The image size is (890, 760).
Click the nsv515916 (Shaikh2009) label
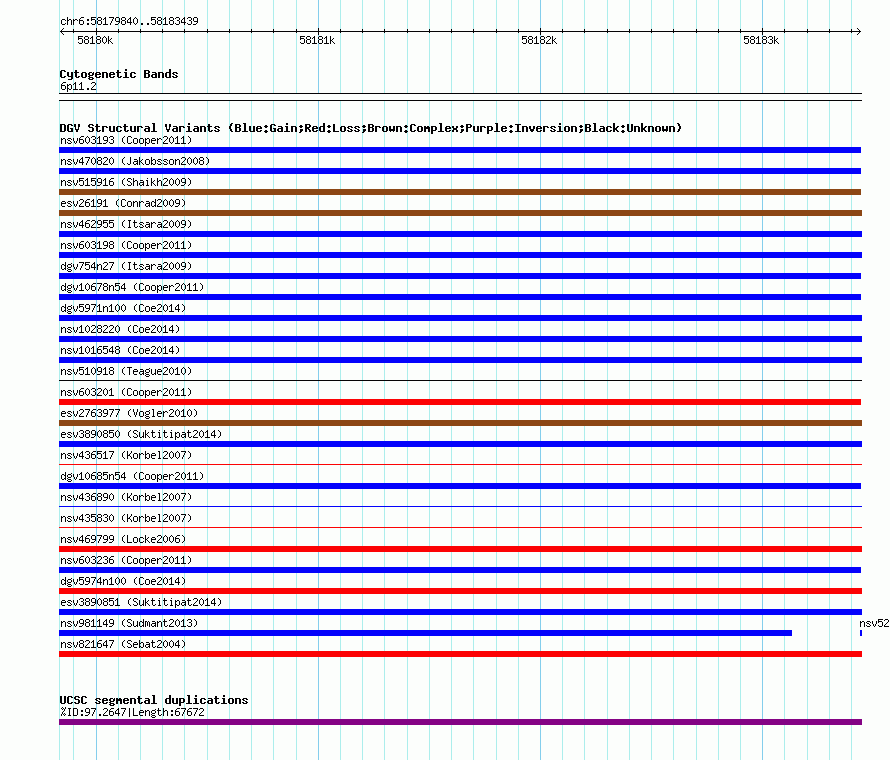(x=126, y=182)
